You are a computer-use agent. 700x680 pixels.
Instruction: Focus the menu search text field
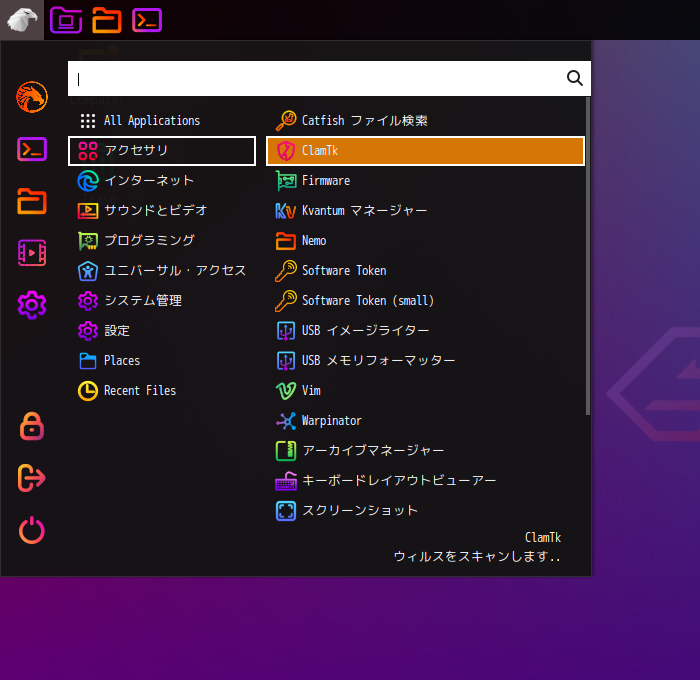[x=329, y=79]
